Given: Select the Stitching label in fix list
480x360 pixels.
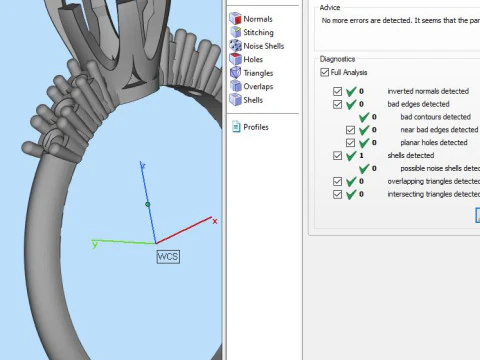Looking at the screenshot, I should pyautogui.click(x=258, y=32).
